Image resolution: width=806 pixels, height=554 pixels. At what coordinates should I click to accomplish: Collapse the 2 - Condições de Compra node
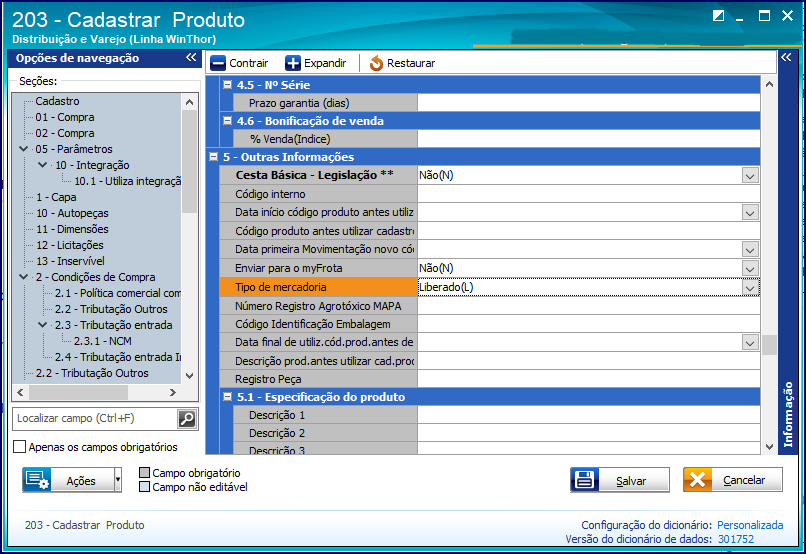(x=24, y=277)
